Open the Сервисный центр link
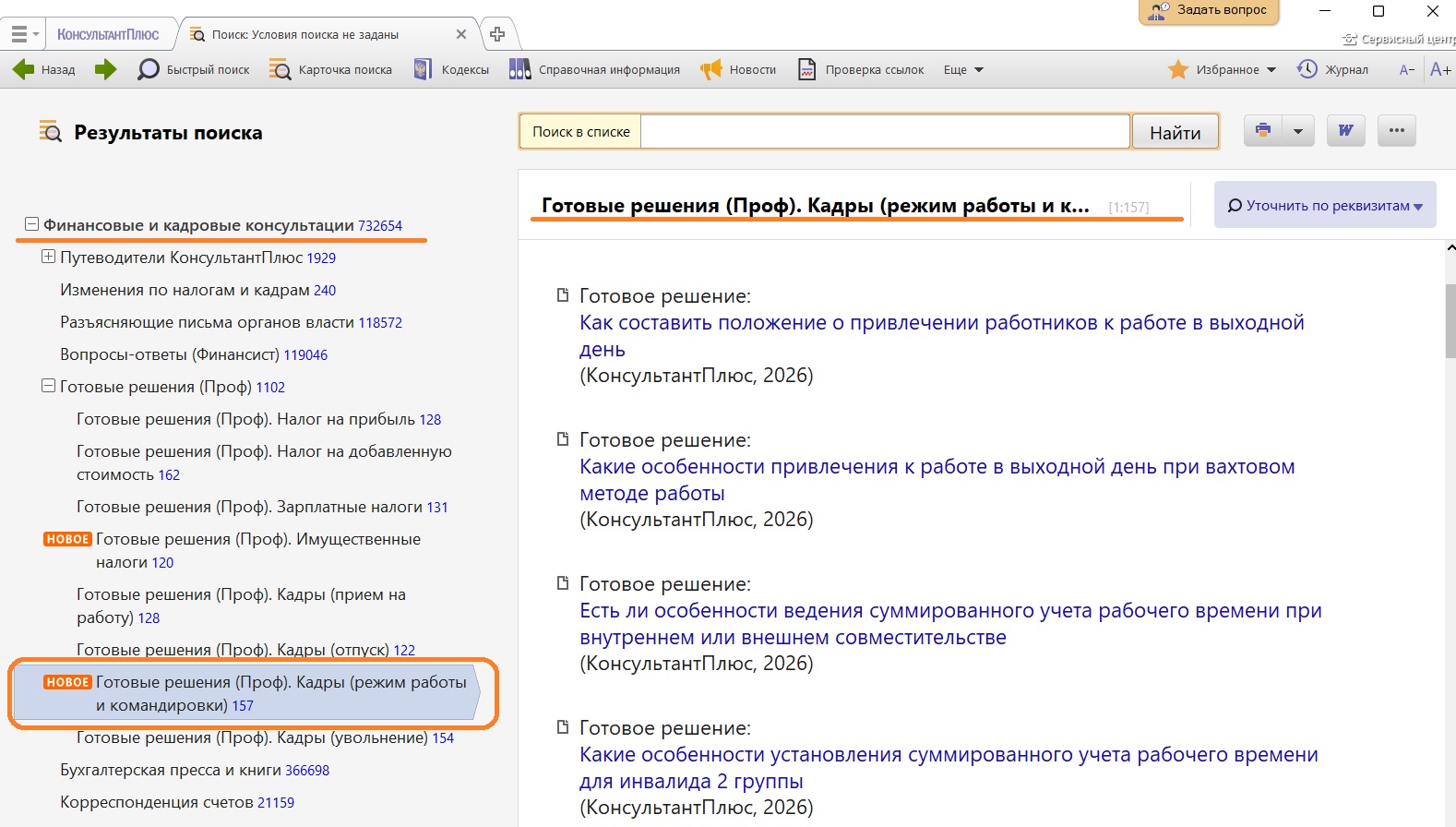The image size is (1456, 827). coord(1399,39)
